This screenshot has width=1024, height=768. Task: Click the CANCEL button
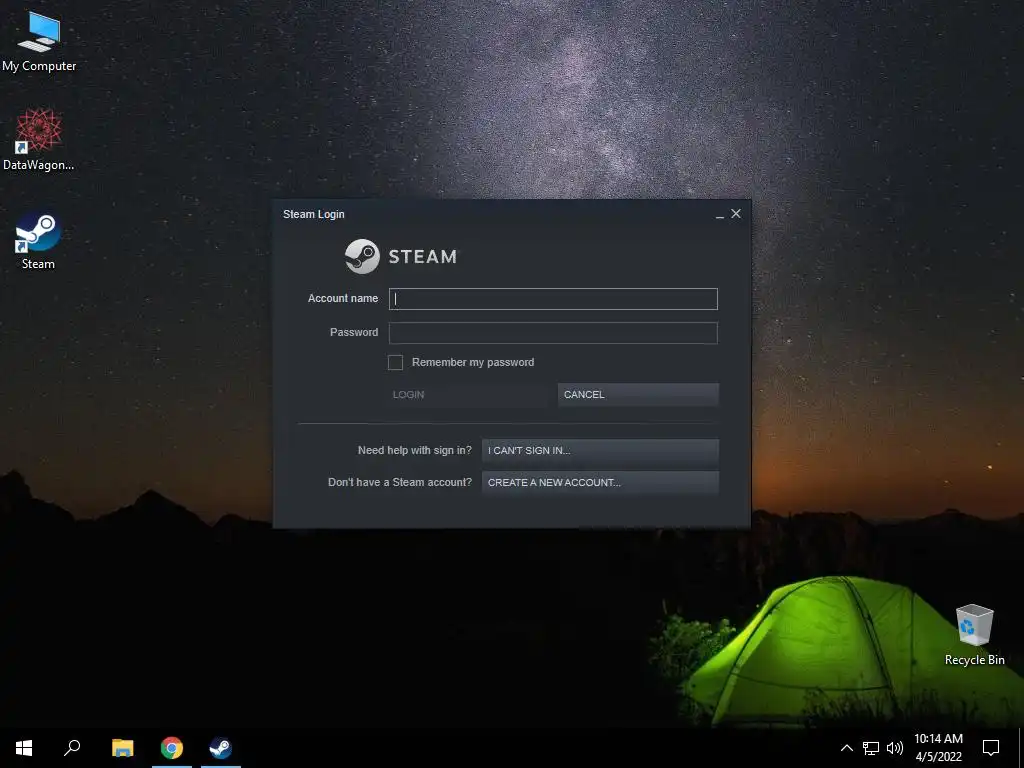point(638,394)
